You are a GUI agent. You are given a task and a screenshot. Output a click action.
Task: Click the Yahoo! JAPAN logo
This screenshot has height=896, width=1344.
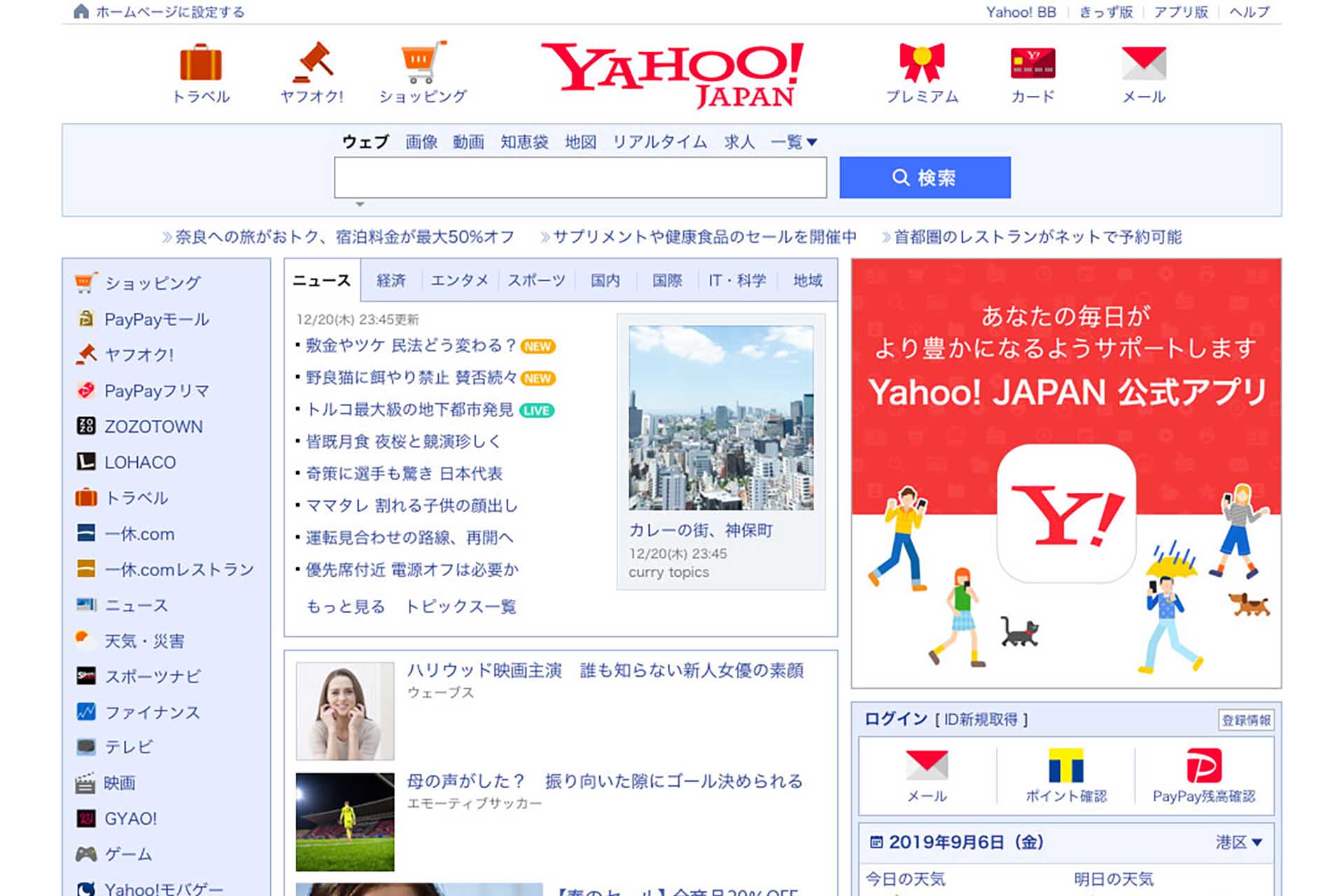[x=673, y=75]
